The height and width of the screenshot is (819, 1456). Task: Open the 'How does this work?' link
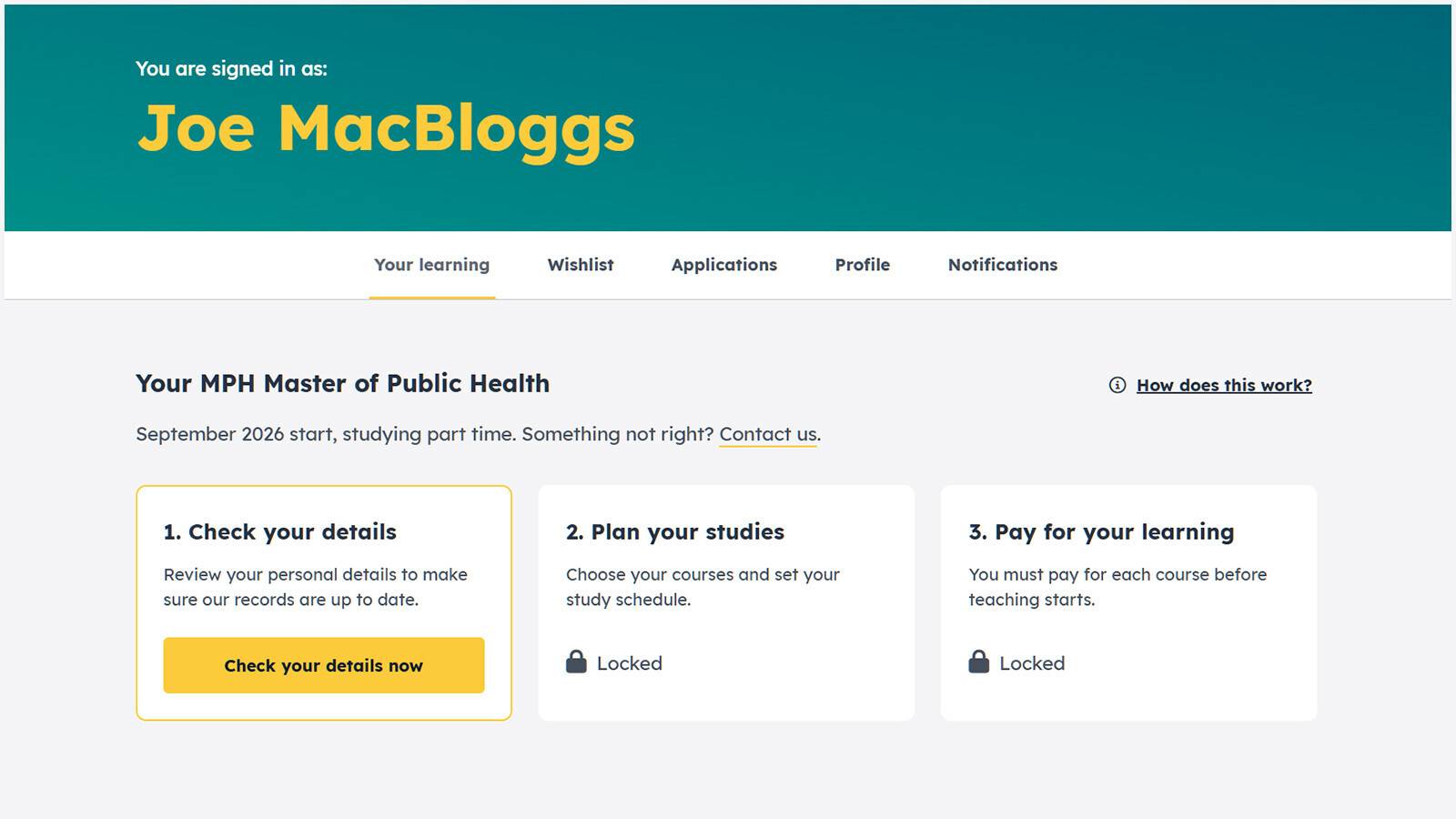click(1224, 385)
